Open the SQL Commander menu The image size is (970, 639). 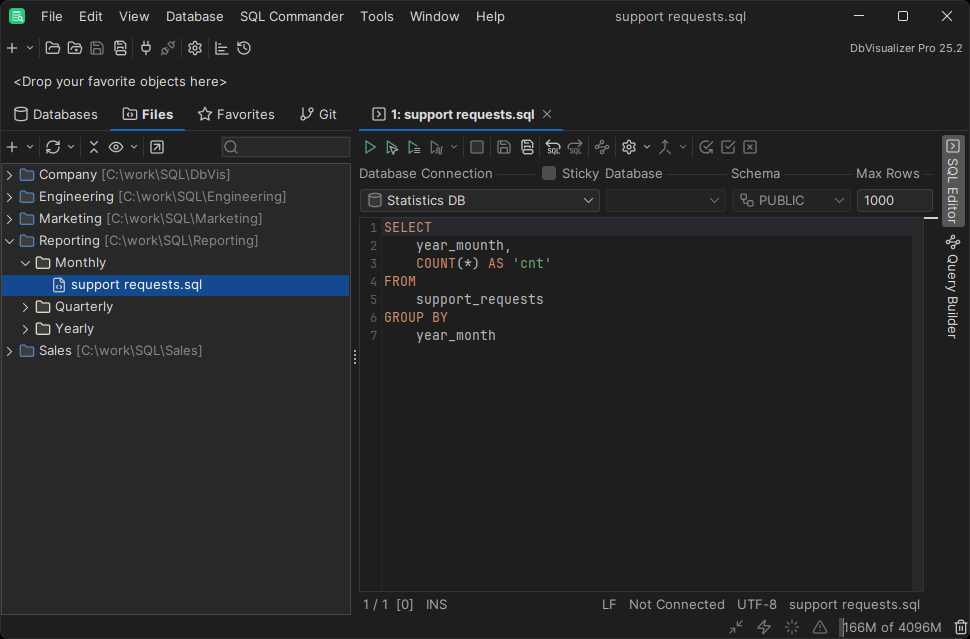291,17
